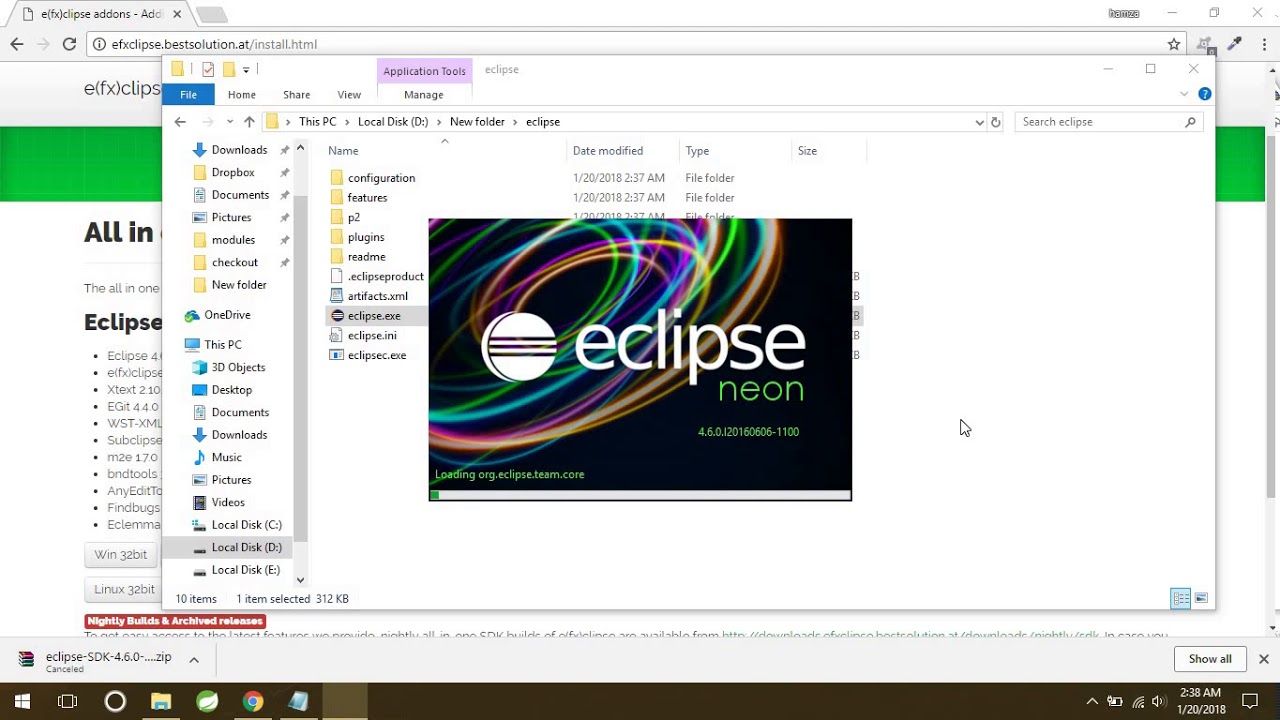The width and height of the screenshot is (1280, 720).
Task: Bookmark page with star icon in Chrome
Action: [x=1174, y=44]
